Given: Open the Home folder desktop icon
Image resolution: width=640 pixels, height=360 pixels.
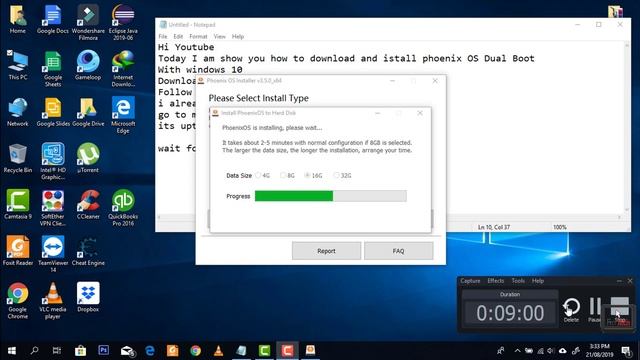Looking at the screenshot, I should pyautogui.click(x=18, y=20).
